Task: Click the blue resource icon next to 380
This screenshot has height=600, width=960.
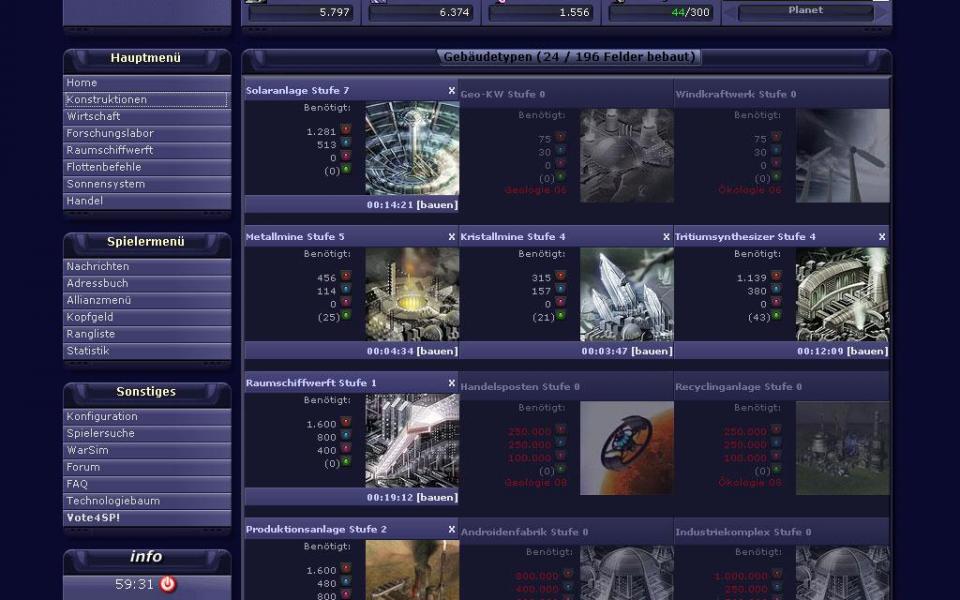Action: pyautogui.click(x=776, y=290)
